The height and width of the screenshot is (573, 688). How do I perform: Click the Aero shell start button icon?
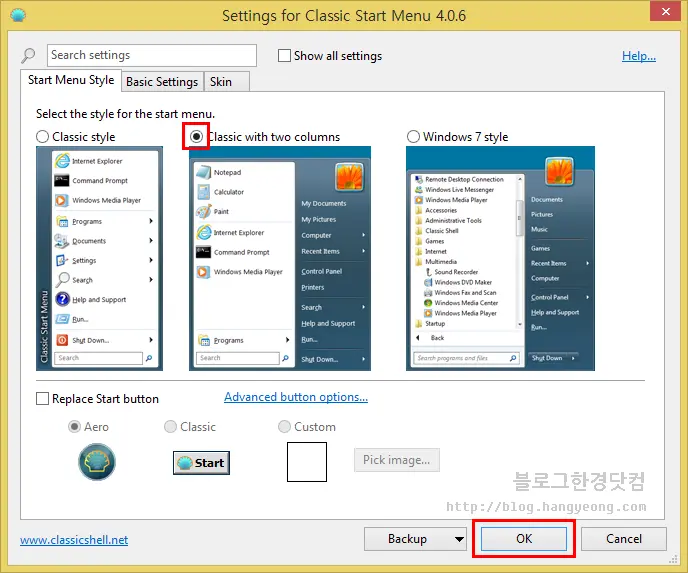click(97, 462)
